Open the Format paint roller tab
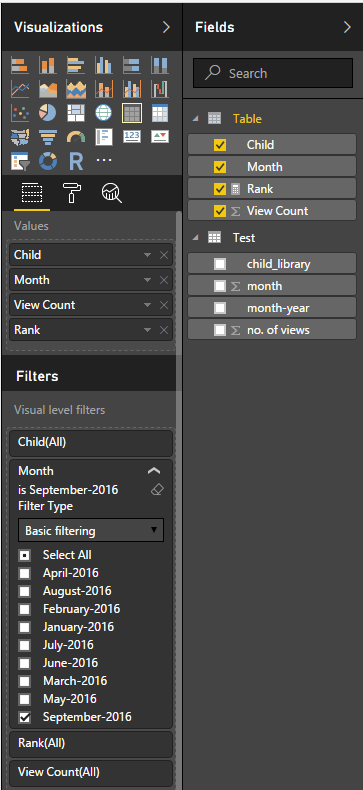Image resolution: width=363 pixels, height=790 pixels. click(72, 192)
